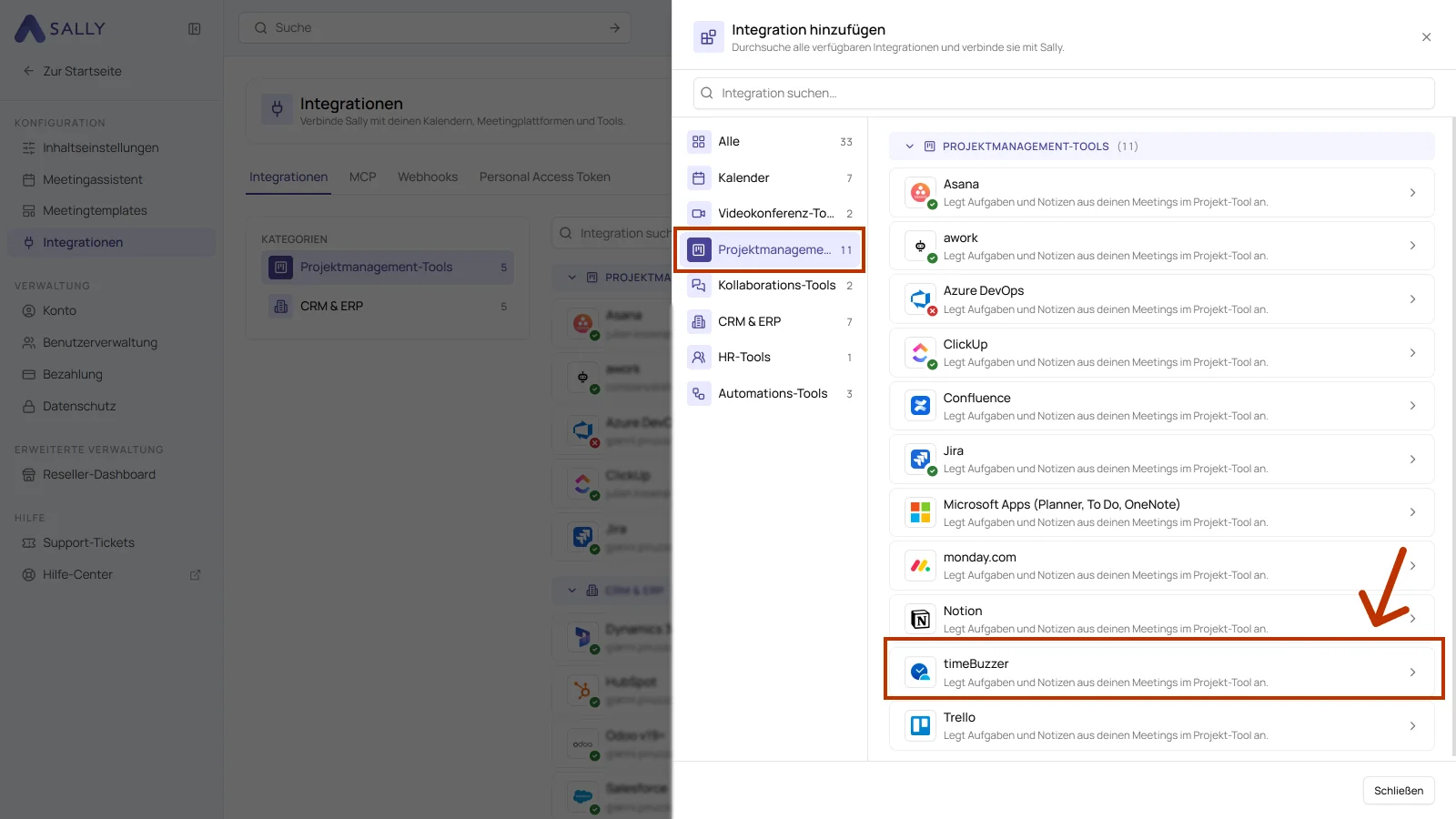
Task: Open monday.com integration row
Action: [1162, 565]
